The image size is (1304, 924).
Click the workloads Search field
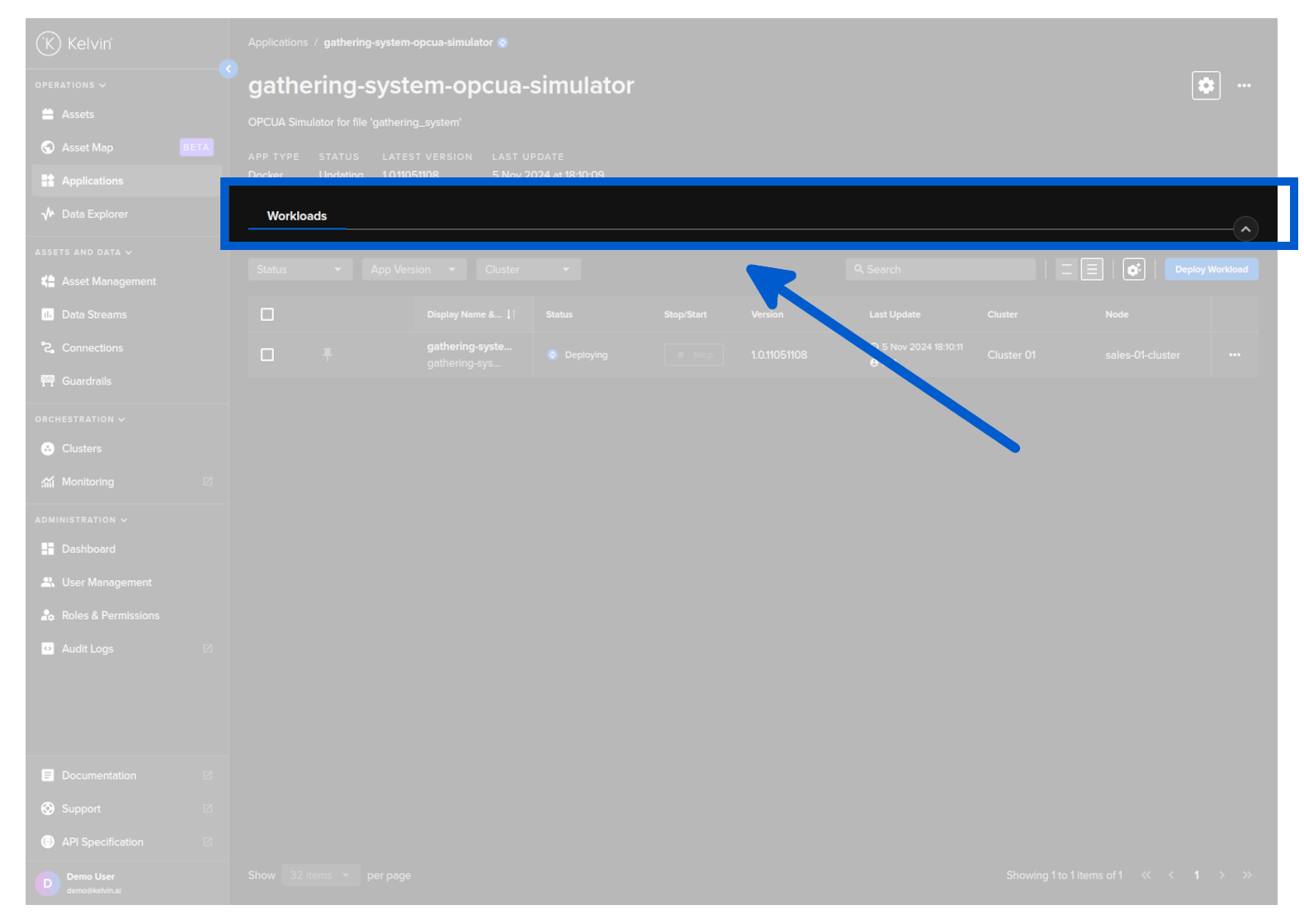941,270
